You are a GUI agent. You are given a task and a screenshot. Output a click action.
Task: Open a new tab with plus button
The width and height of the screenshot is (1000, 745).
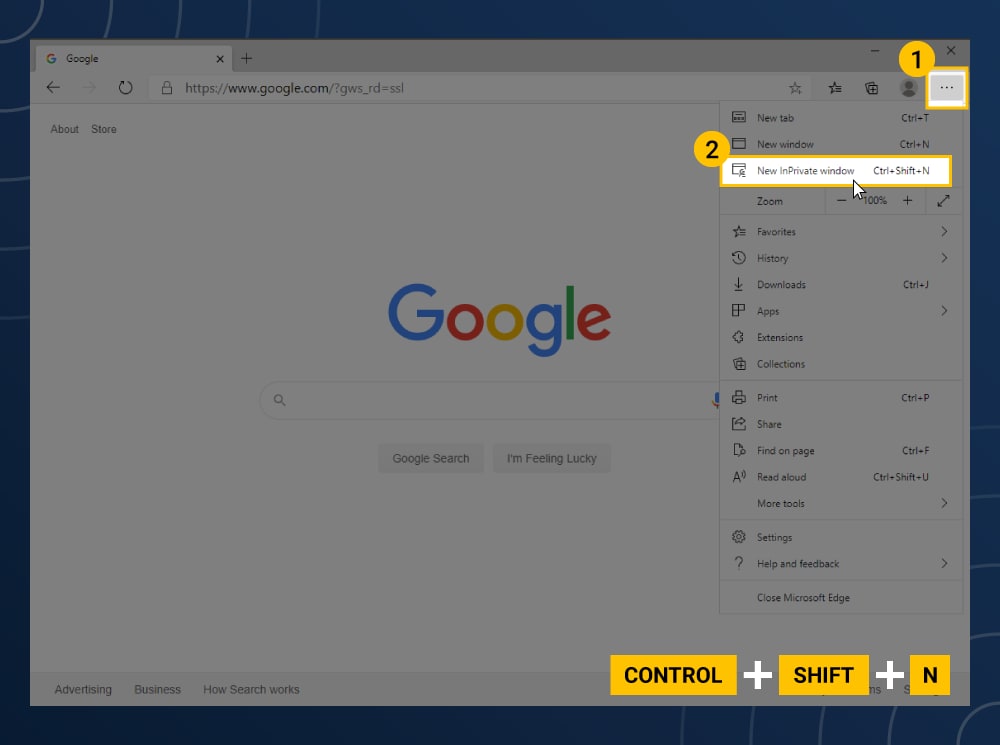(x=246, y=59)
